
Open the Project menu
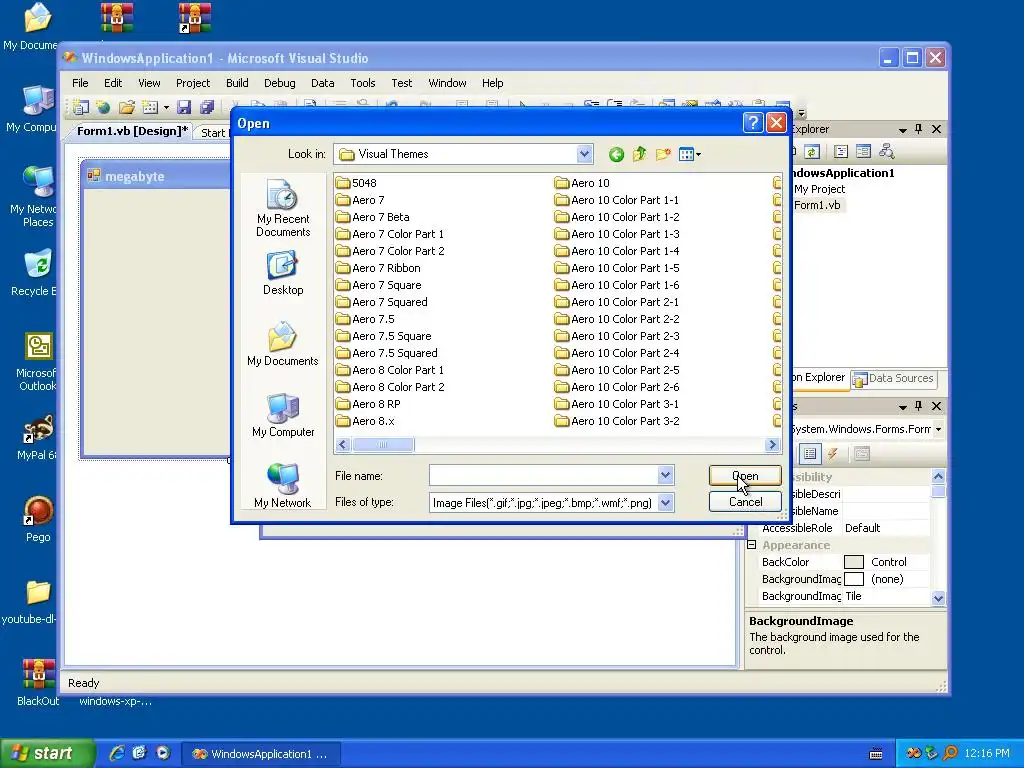pos(193,83)
